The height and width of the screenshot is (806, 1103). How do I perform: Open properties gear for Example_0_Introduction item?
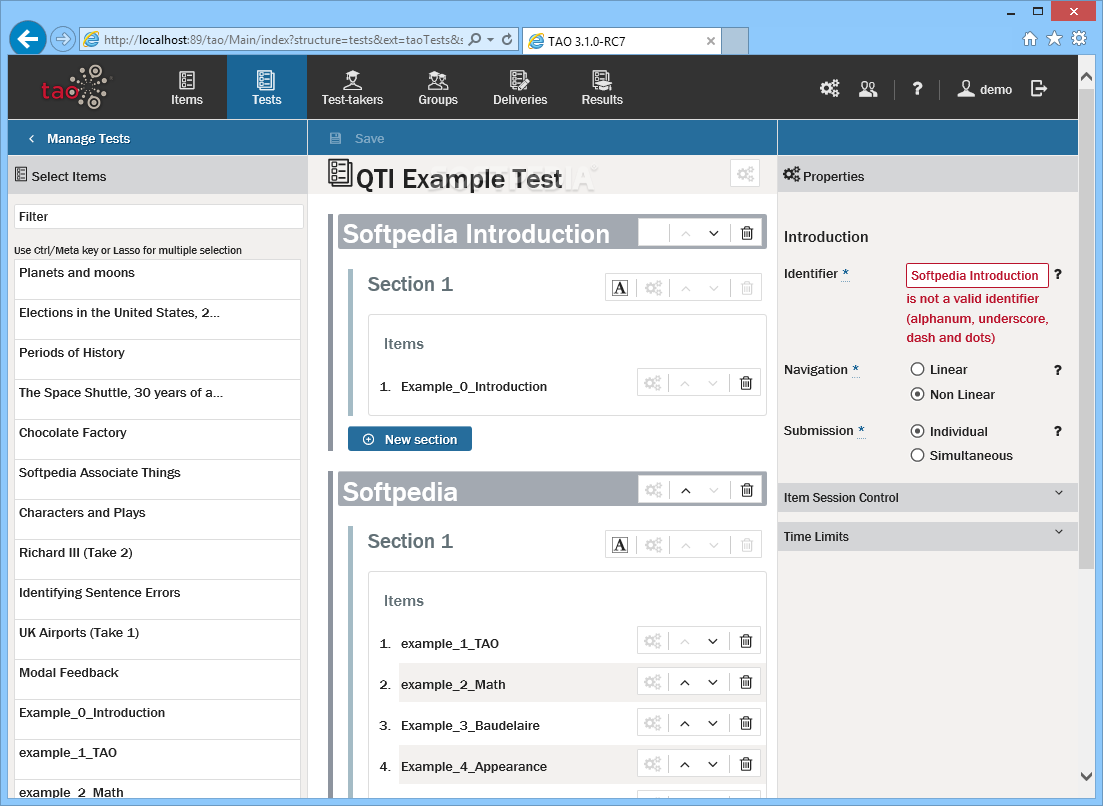pos(653,383)
